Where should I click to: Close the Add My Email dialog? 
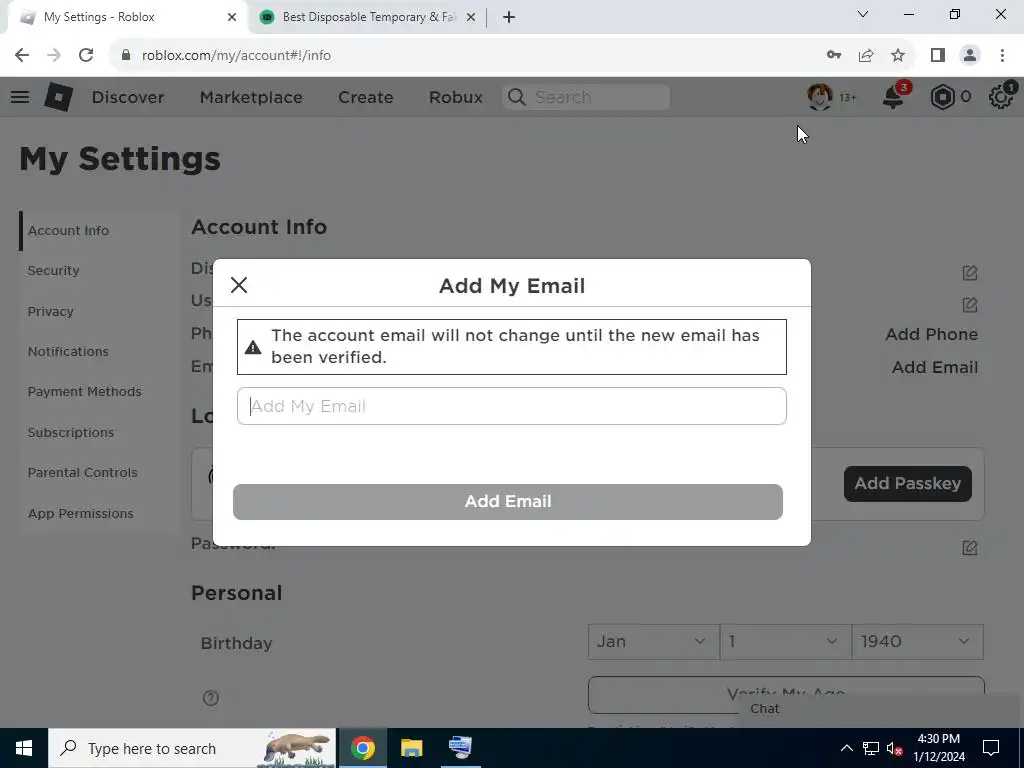(239, 285)
